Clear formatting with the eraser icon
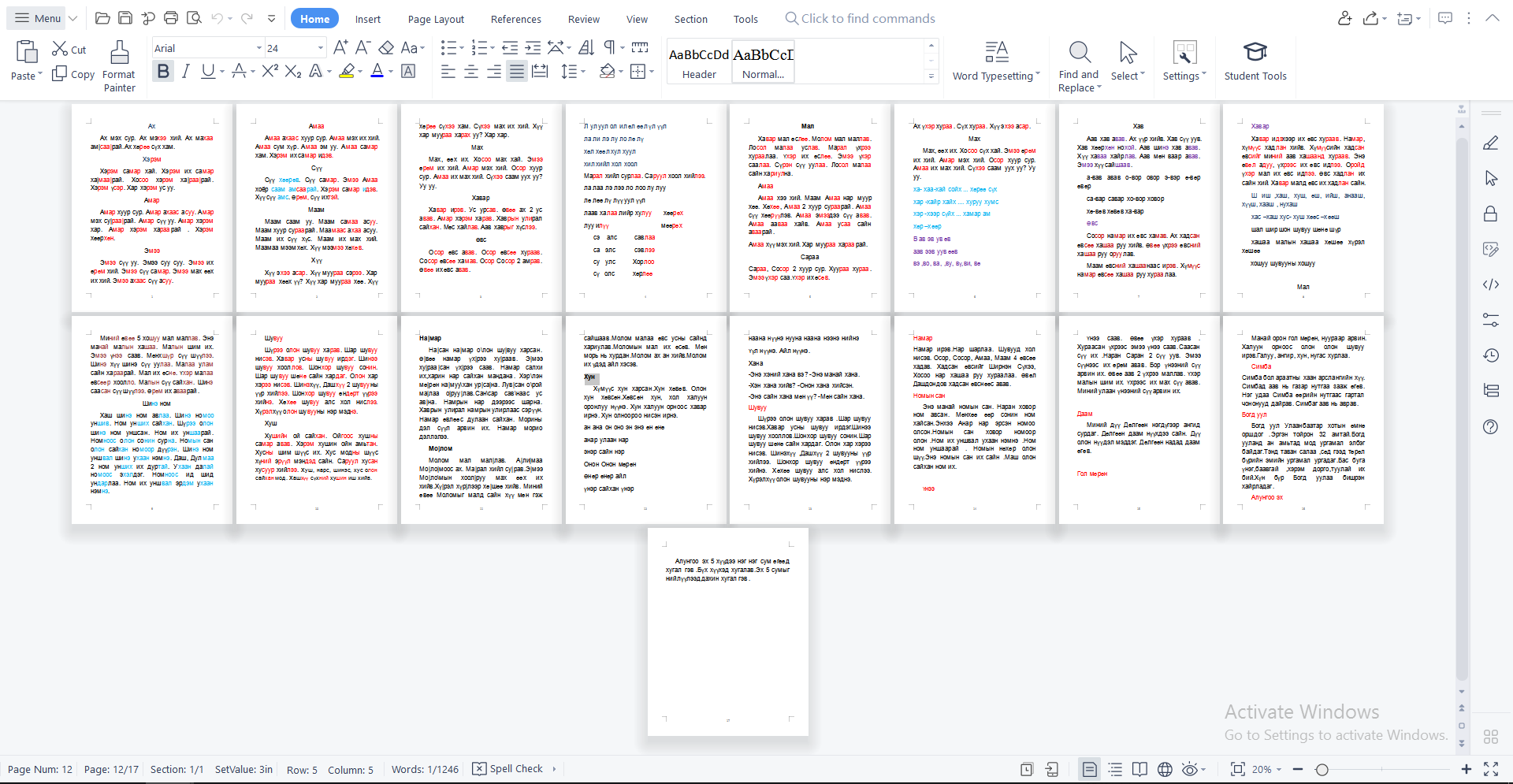 (x=386, y=48)
